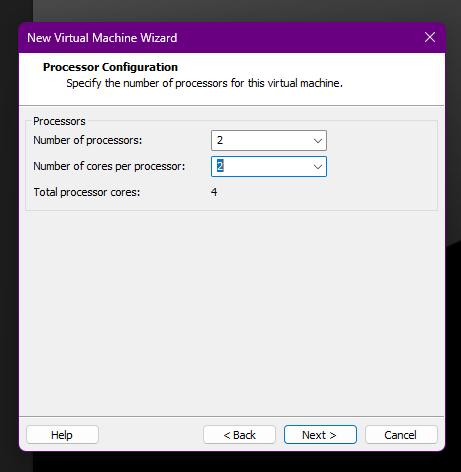Image resolution: width=461 pixels, height=472 pixels.
Task: Expand the Number of processors dropdown arrow
Action: coord(318,141)
